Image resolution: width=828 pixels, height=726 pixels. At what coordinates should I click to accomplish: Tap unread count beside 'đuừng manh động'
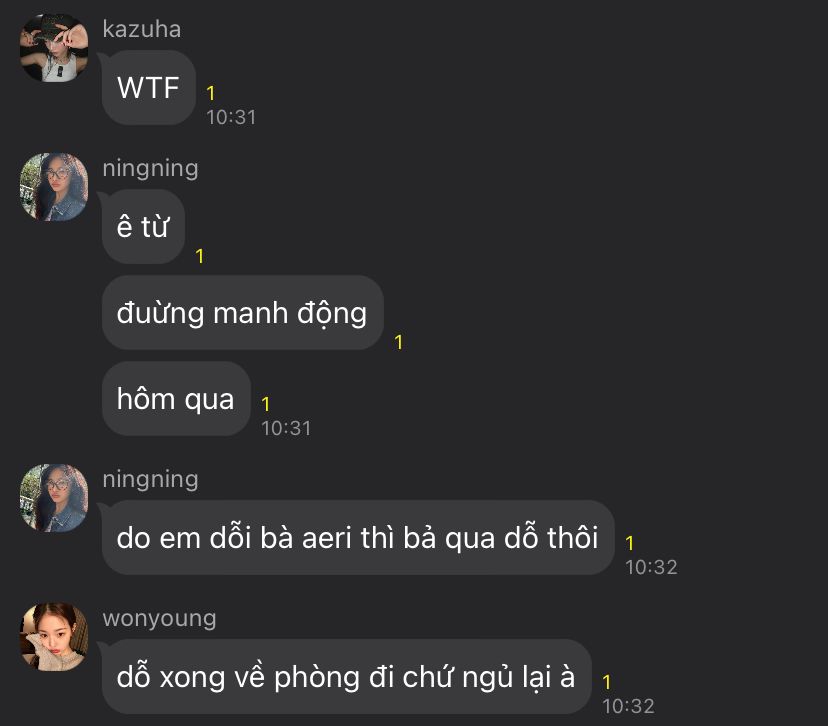coord(399,342)
